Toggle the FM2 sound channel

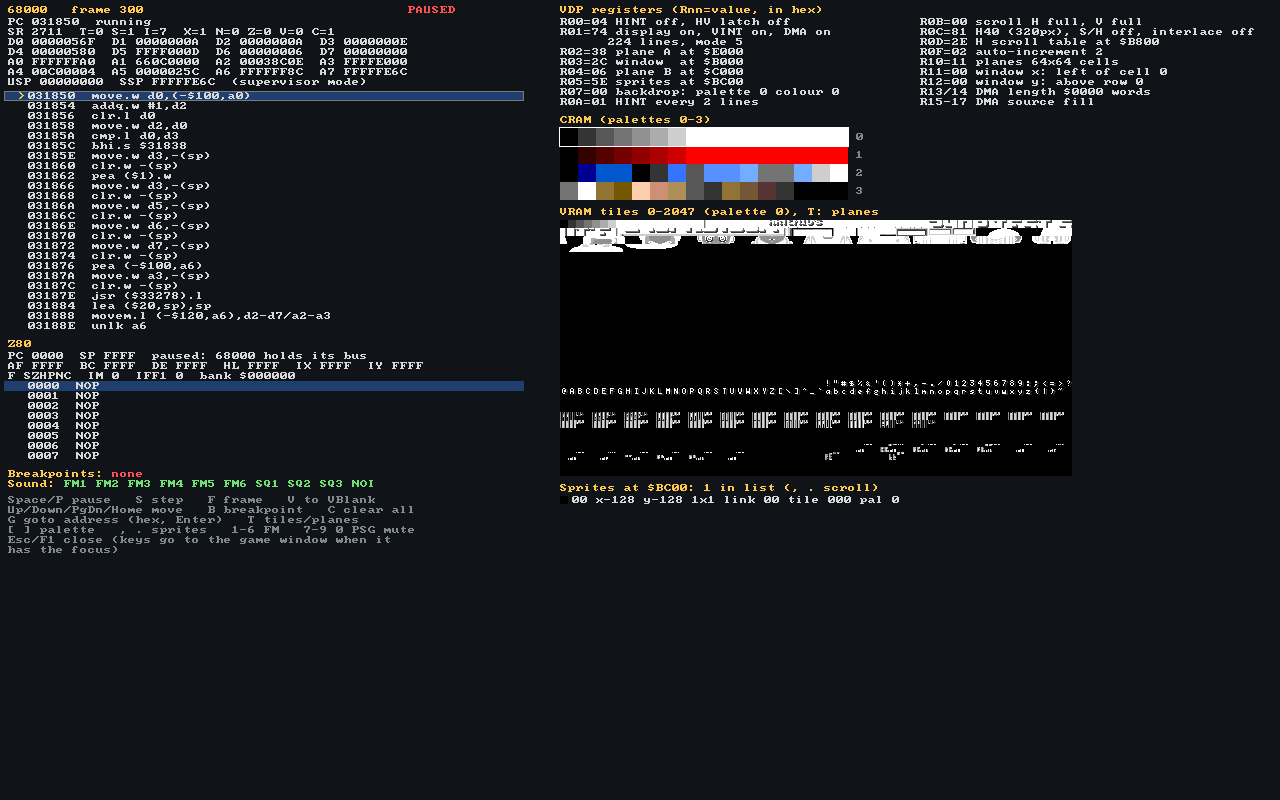coord(107,484)
